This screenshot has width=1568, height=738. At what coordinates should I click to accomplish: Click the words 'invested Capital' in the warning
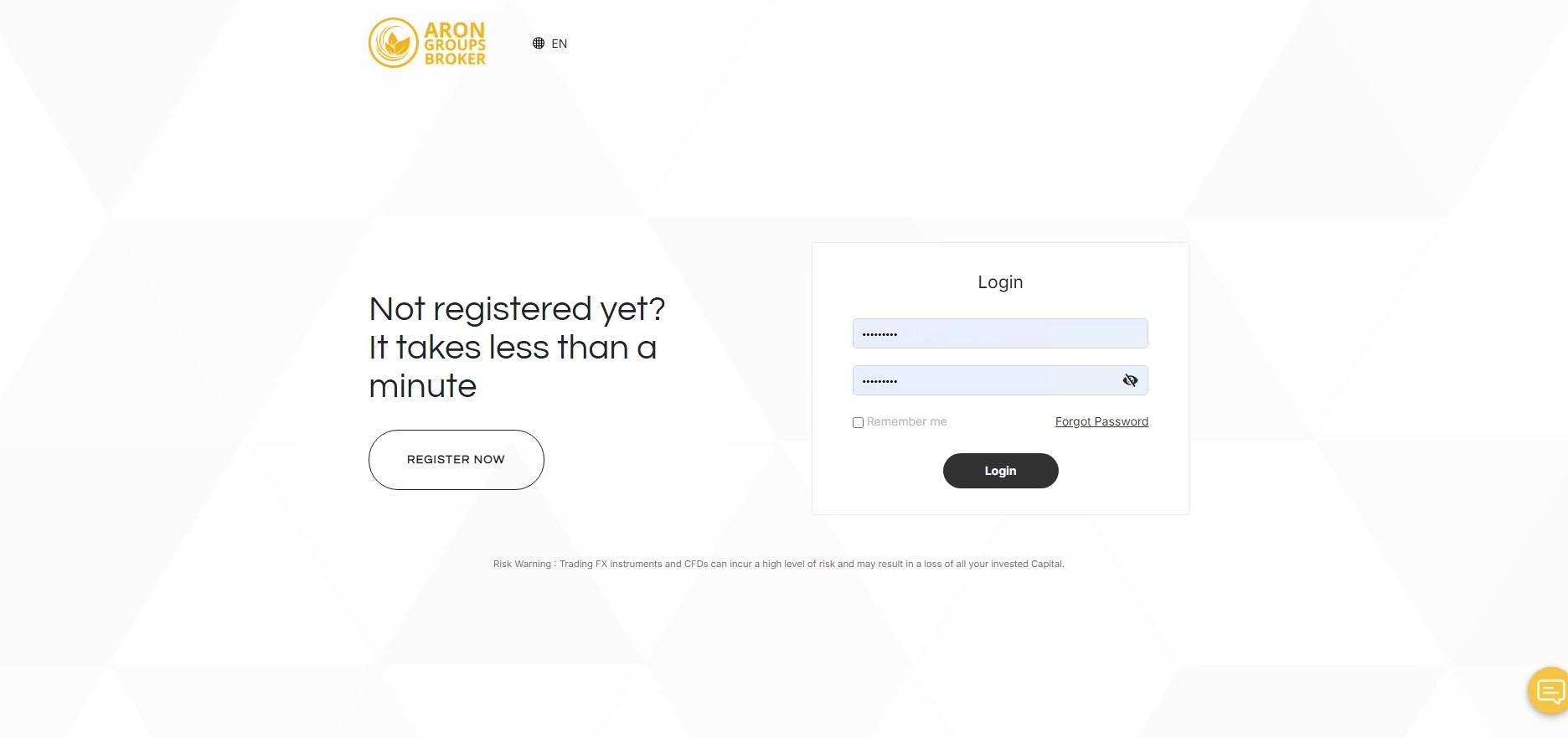click(1027, 564)
